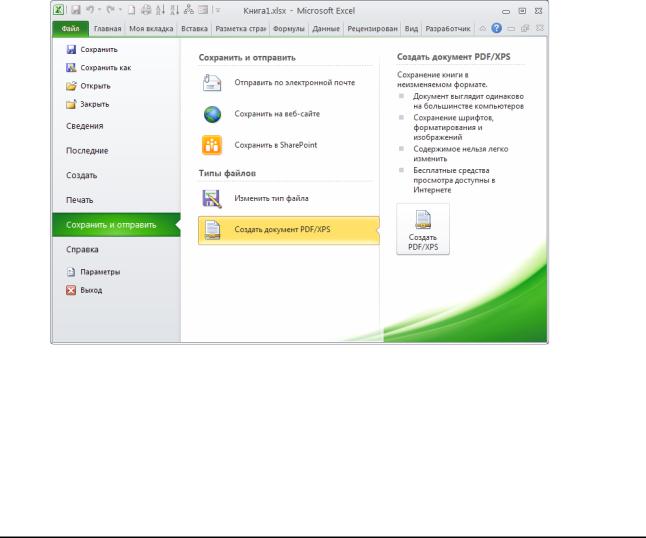Click the Sort descending icon in toolbar

coord(174,10)
